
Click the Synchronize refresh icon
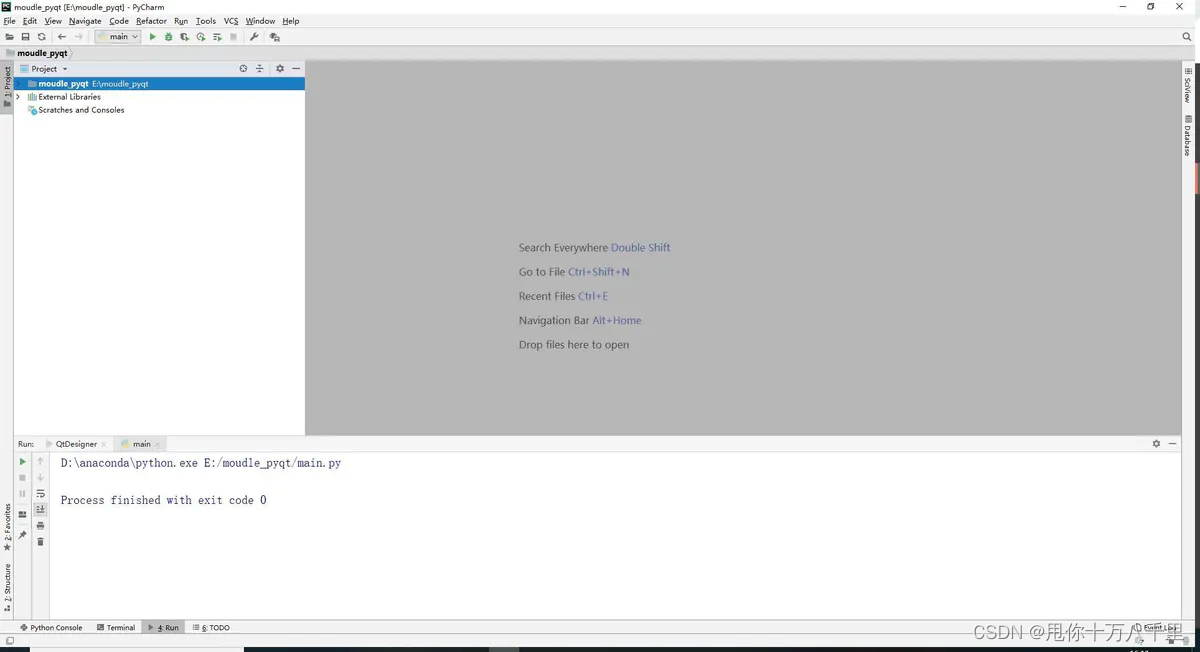click(x=41, y=37)
